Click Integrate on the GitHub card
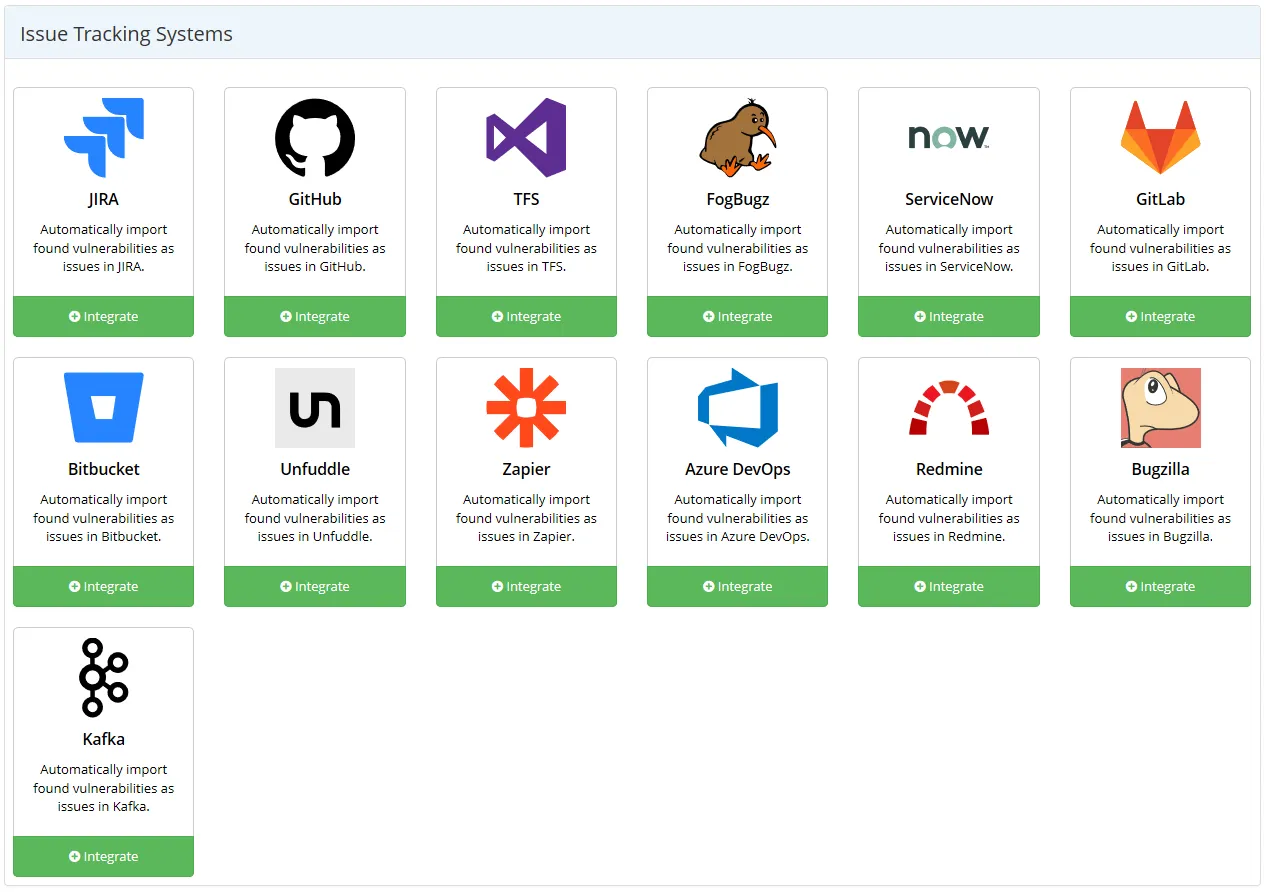Viewport: 1266px width, 892px height. pyautogui.click(x=315, y=316)
